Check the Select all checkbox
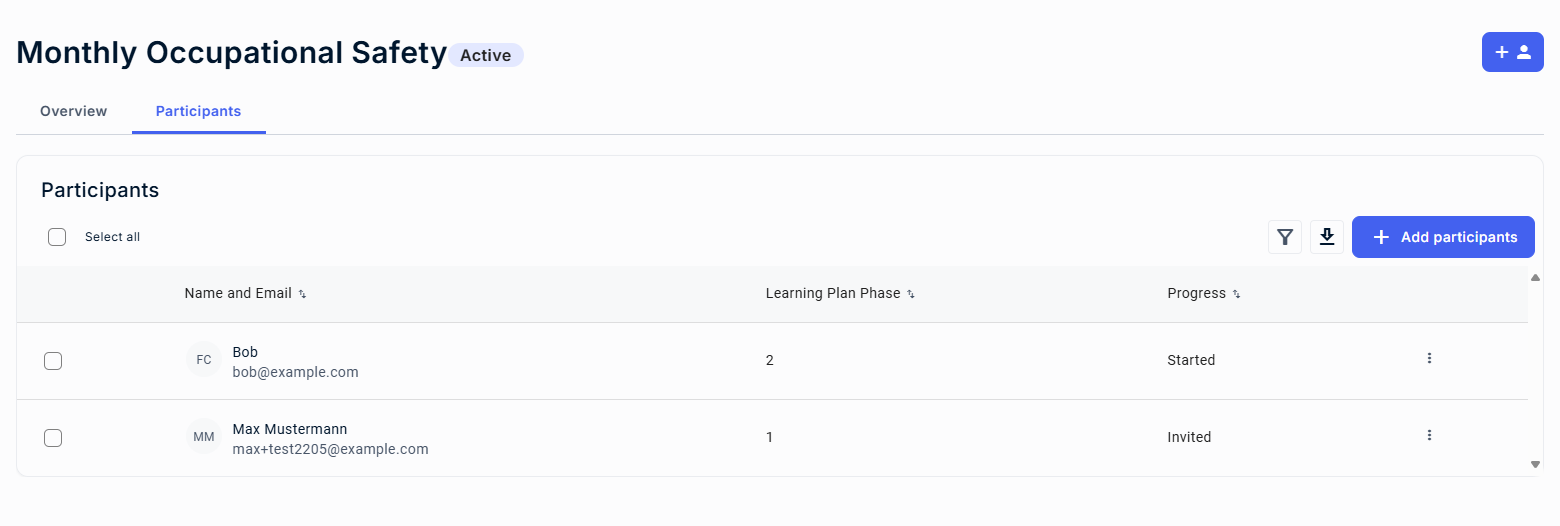Image resolution: width=1560 pixels, height=526 pixels. coord(57,237)
